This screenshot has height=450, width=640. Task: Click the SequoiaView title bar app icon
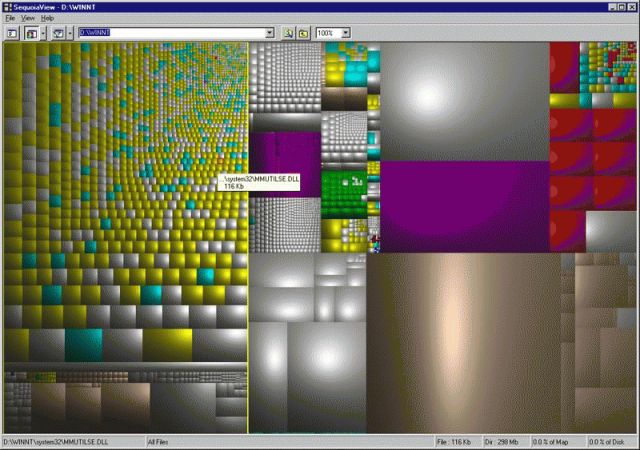click(7, 7)
